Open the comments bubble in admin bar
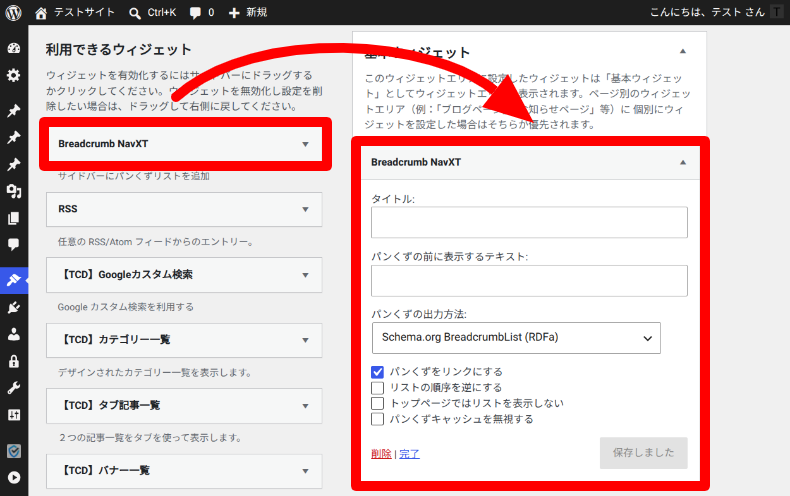 pyautogui.click(x=202, y=13)
